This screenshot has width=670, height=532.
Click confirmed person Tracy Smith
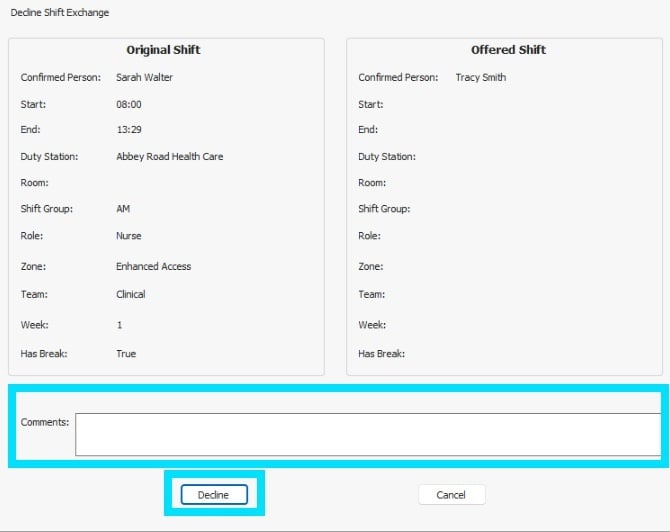[x=481, y=77]
